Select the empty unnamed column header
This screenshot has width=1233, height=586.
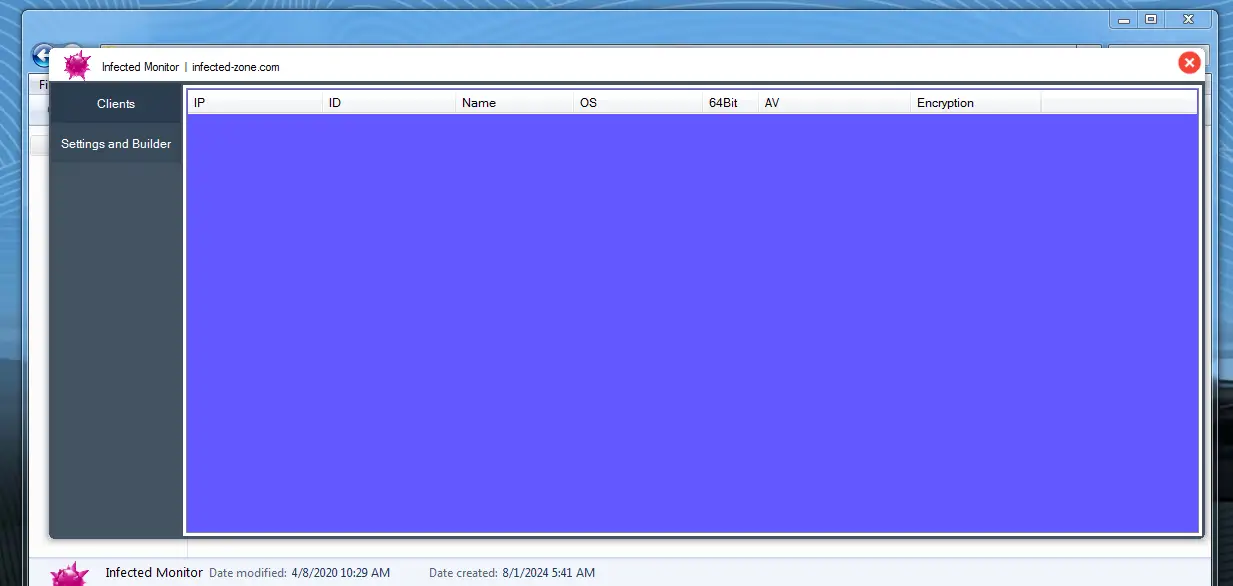[1119, 101]
